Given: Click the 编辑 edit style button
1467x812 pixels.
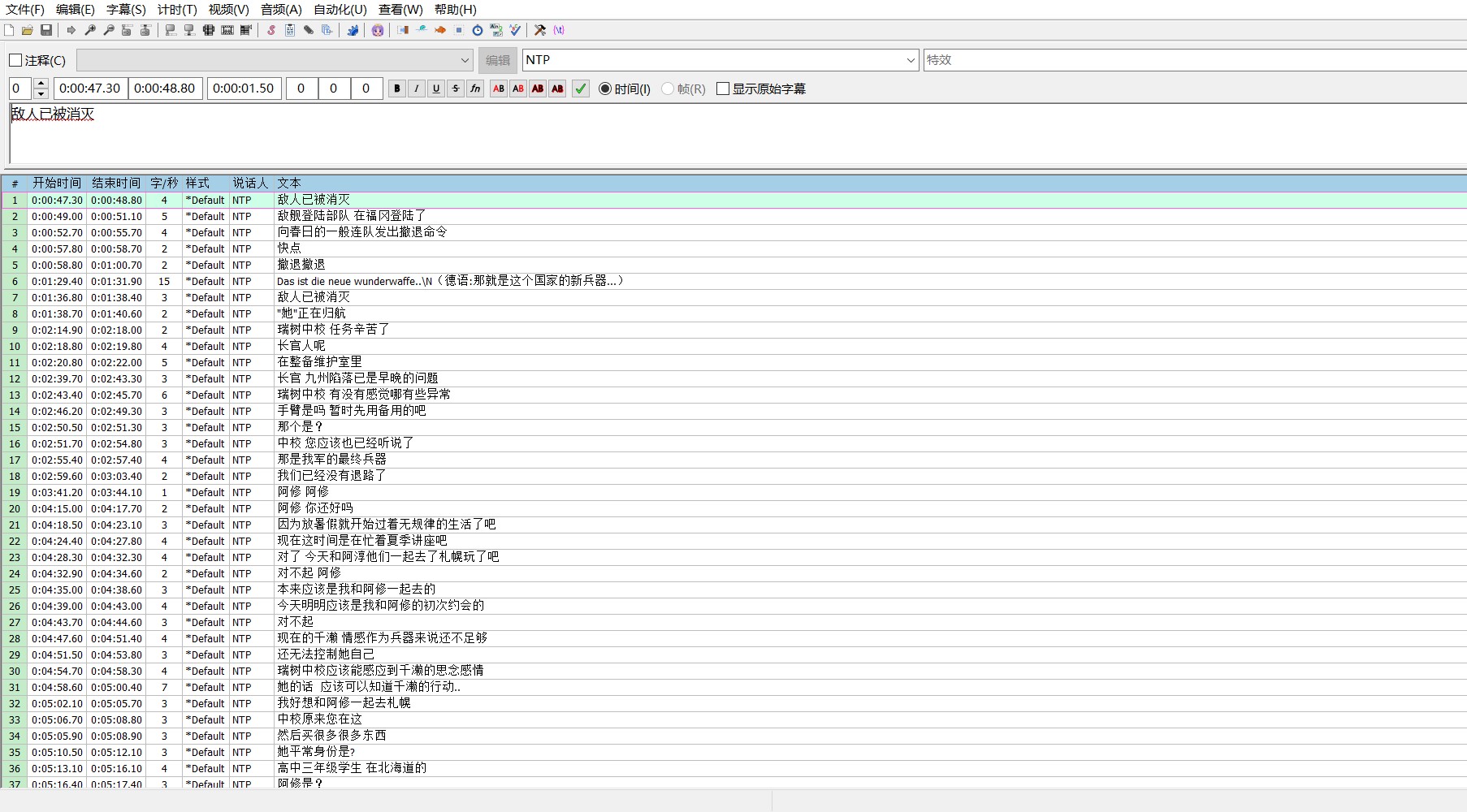Looking at the screenshot, I should coord(498,60).
